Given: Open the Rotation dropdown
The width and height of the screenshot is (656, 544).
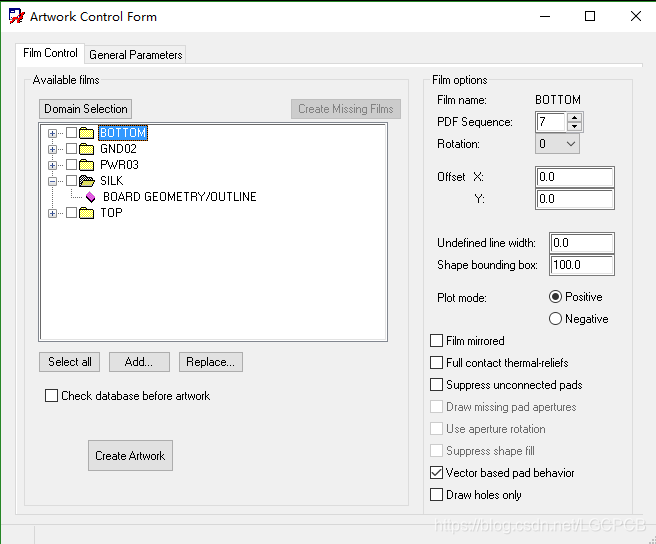Looking at the screenshot, I should tap(557, 144).
